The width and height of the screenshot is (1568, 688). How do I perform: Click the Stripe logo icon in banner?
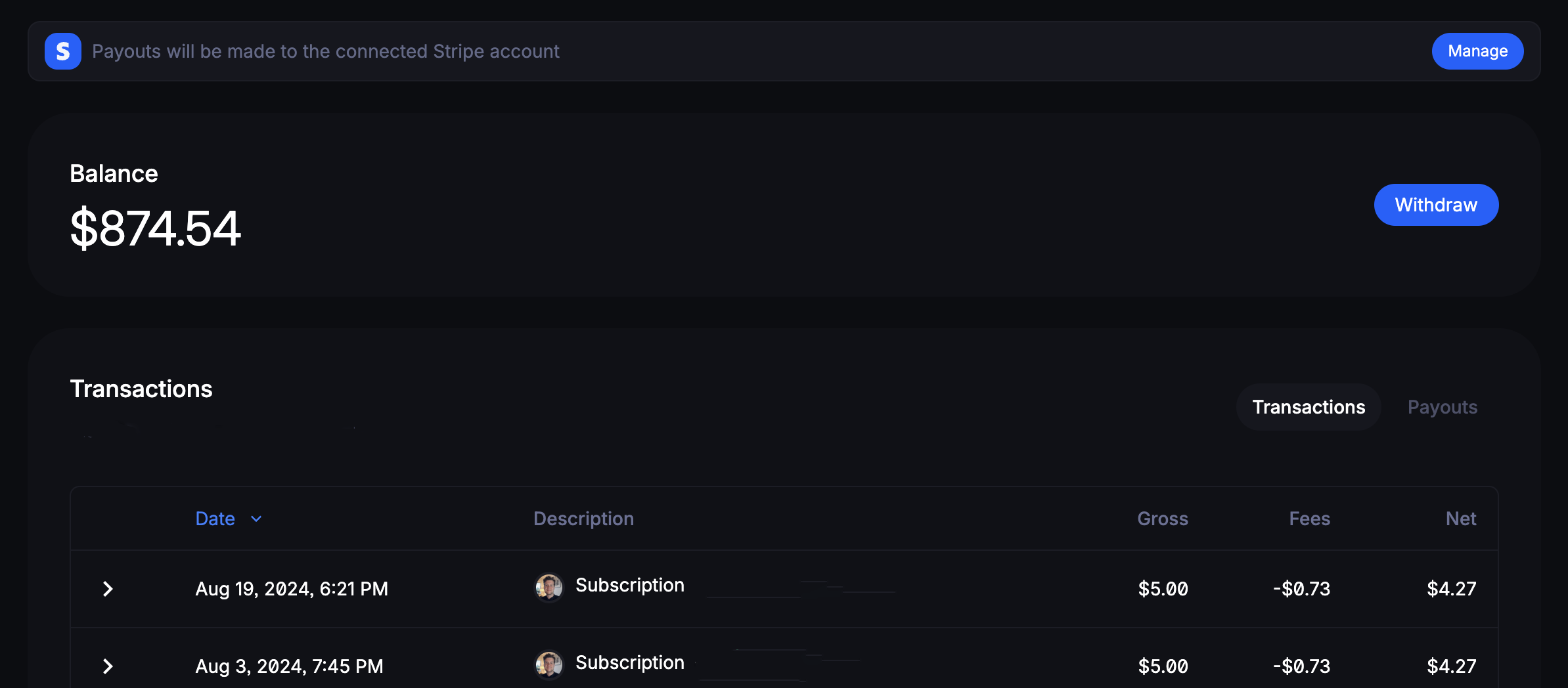(63, 51)
